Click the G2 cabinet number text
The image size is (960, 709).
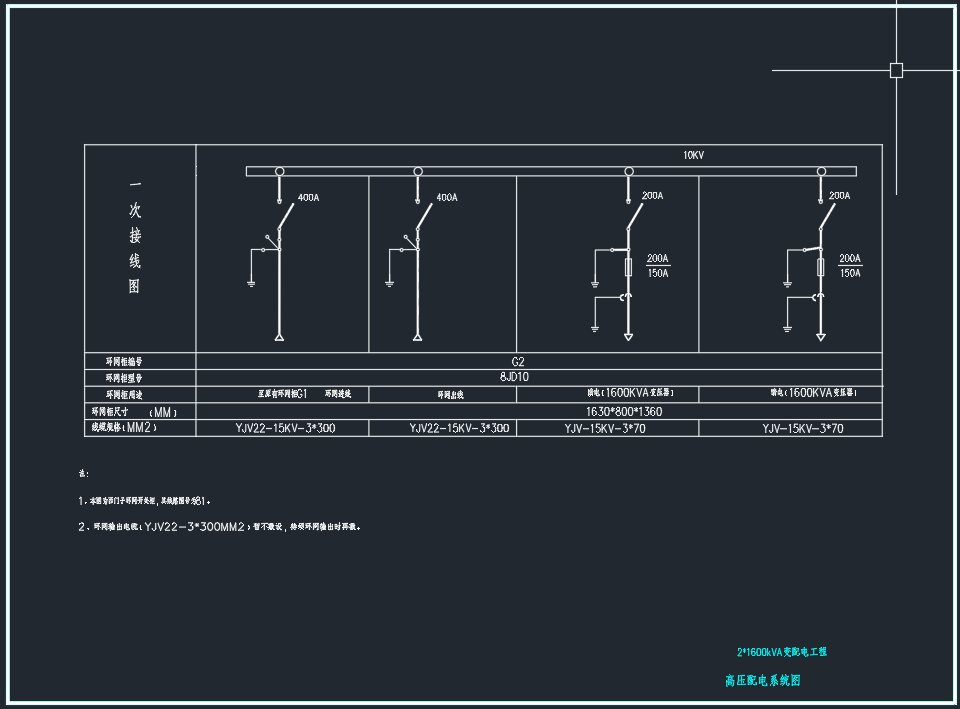click(517, 361)
